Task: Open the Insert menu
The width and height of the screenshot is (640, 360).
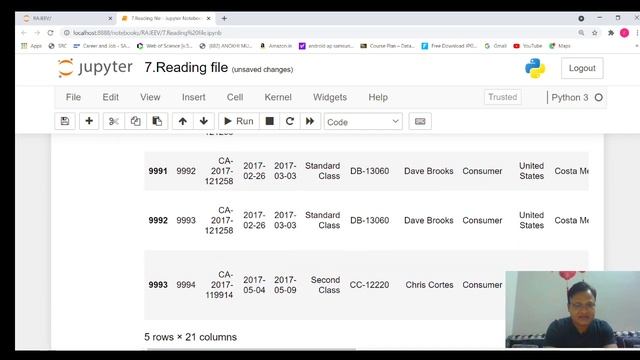Action: pos(193,97)
